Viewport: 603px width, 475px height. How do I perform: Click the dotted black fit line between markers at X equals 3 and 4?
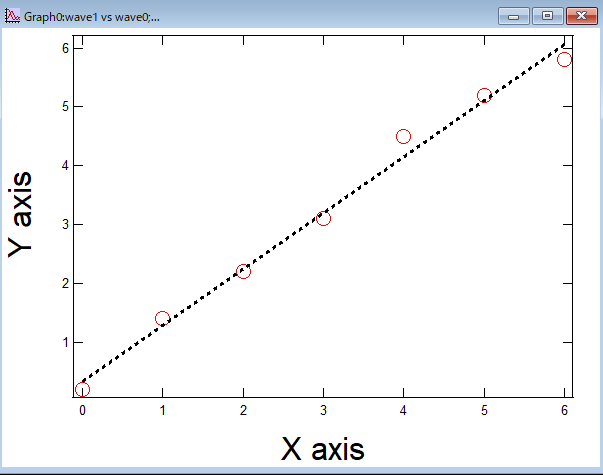[363, 185]
